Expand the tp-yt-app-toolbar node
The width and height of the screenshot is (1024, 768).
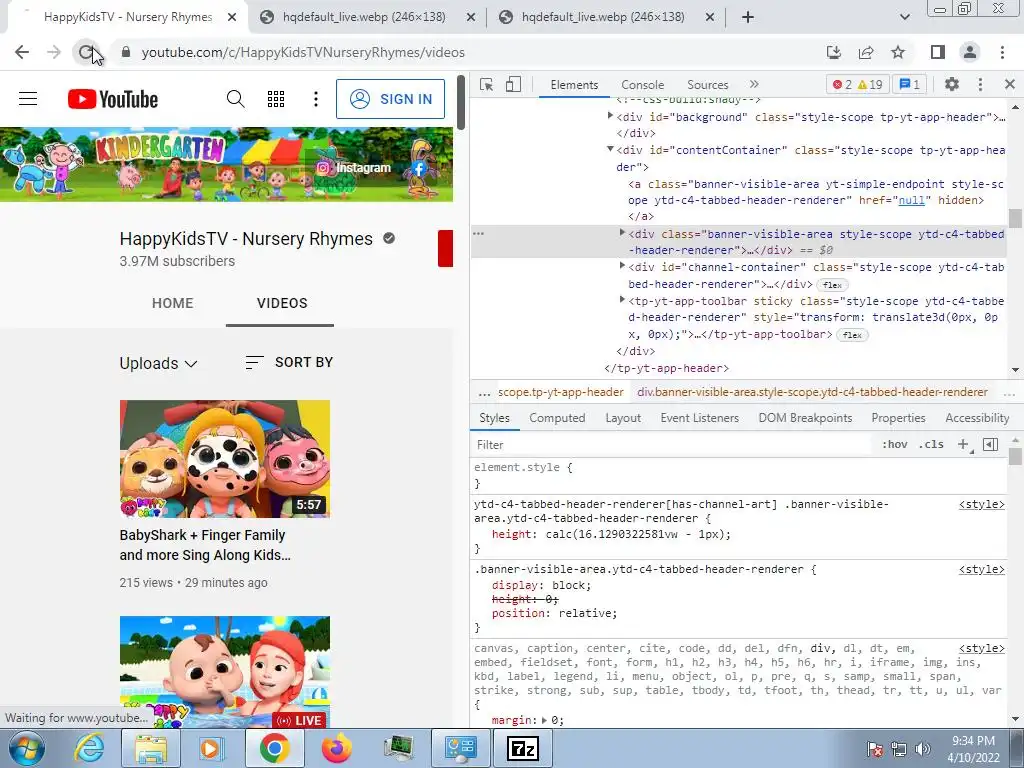click(622, 300)
